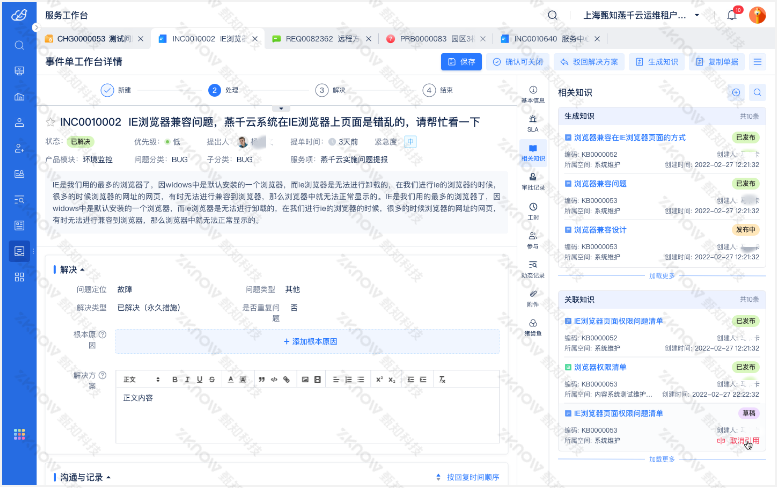Select the highlighted work order sidebar icon
Viewport: 777px width, 488px height.
[x=19, y=251]
